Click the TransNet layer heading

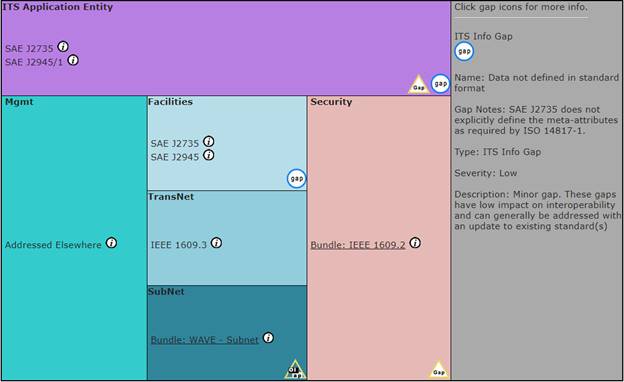click(171, 197)
